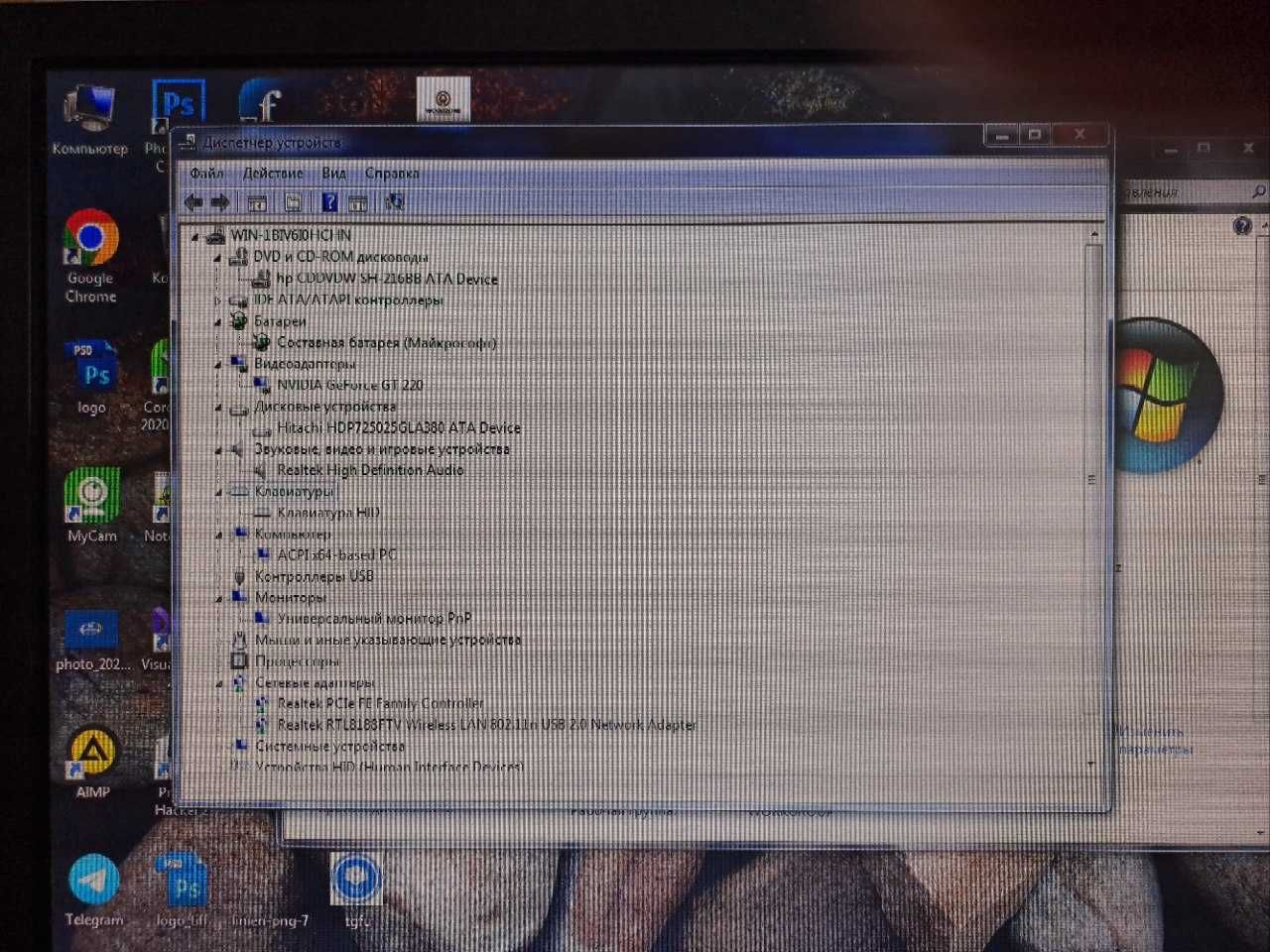Screen dimensions: 1270x952
Task: Click the scrollbar up arrow in device list
Action: [x=1094, y=235]
